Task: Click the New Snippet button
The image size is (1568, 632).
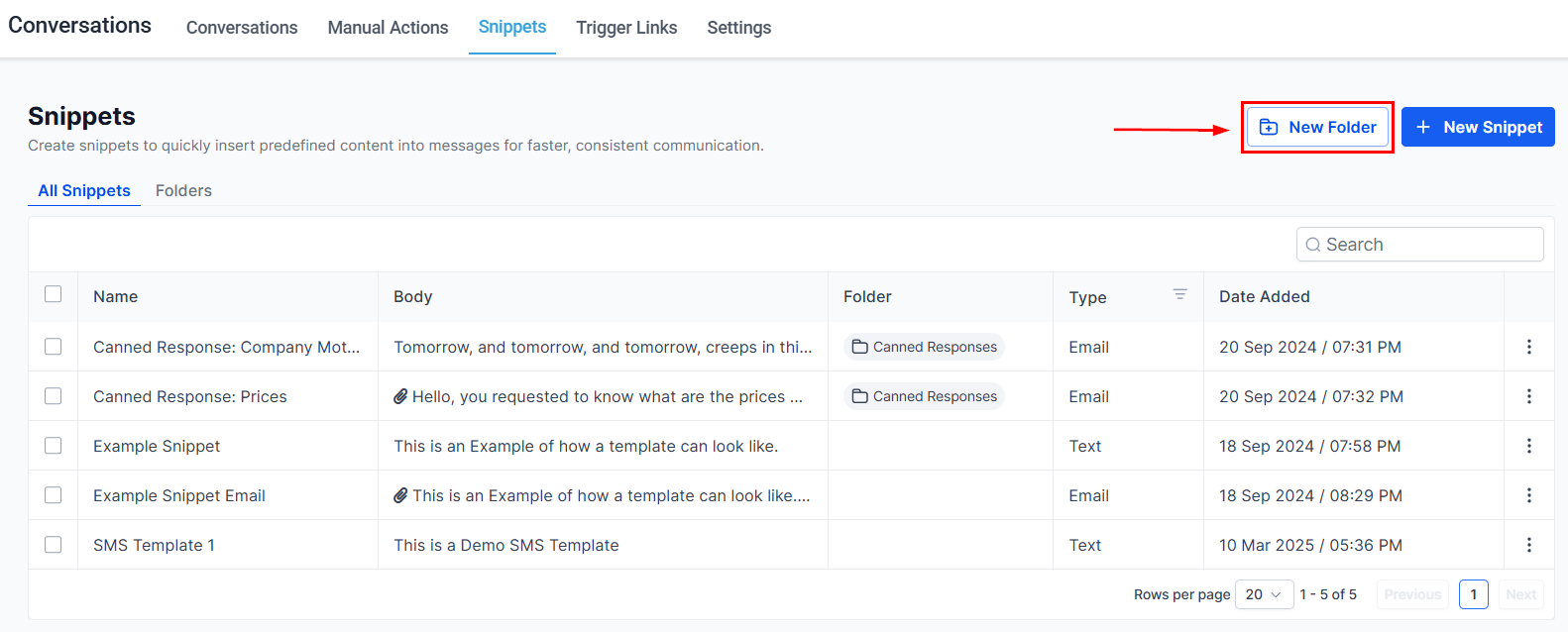Action: 1478,127
